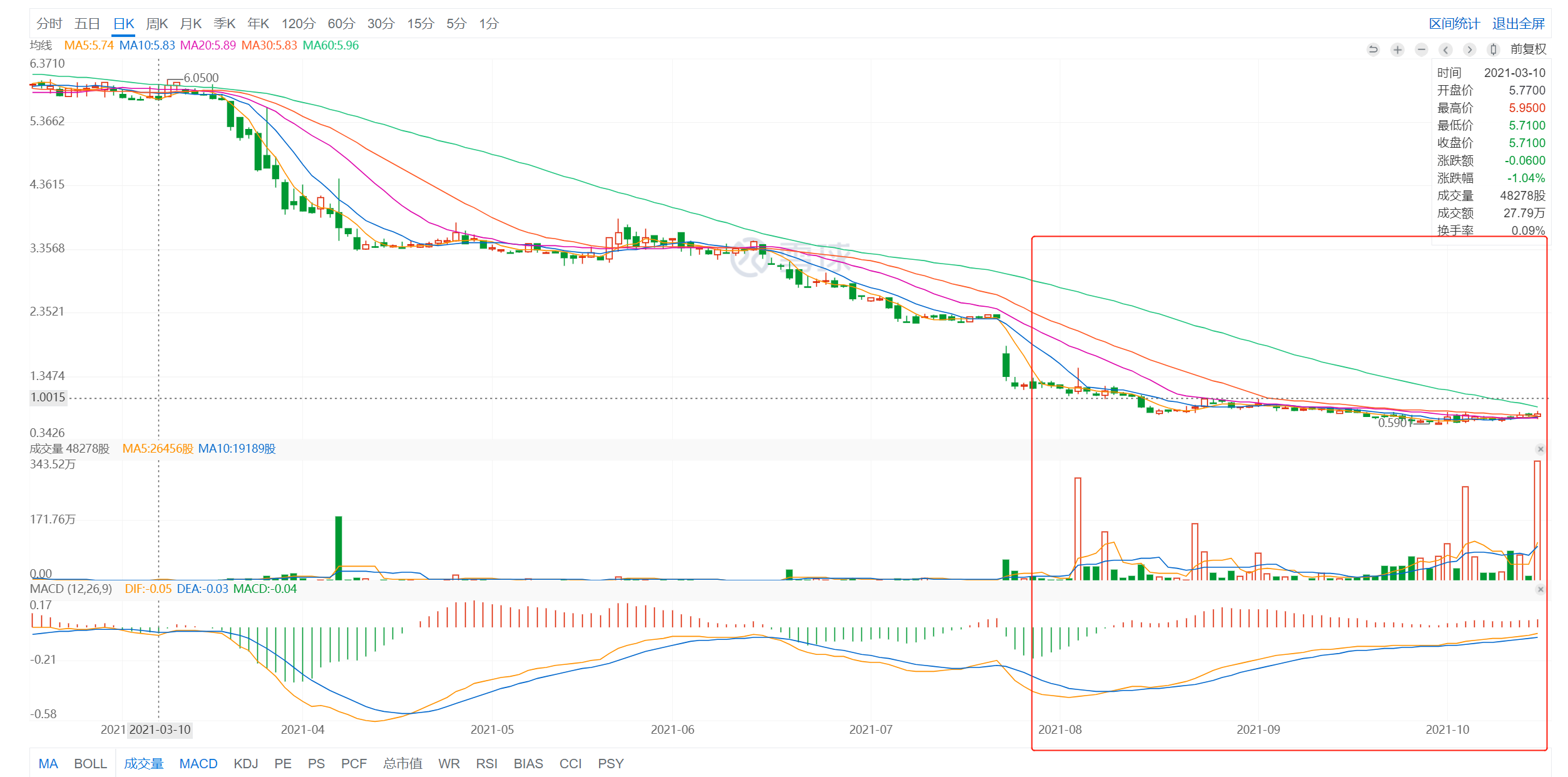Toggle the KDJ indicator panel
1568x777 pixels.
tap(245, 763)
